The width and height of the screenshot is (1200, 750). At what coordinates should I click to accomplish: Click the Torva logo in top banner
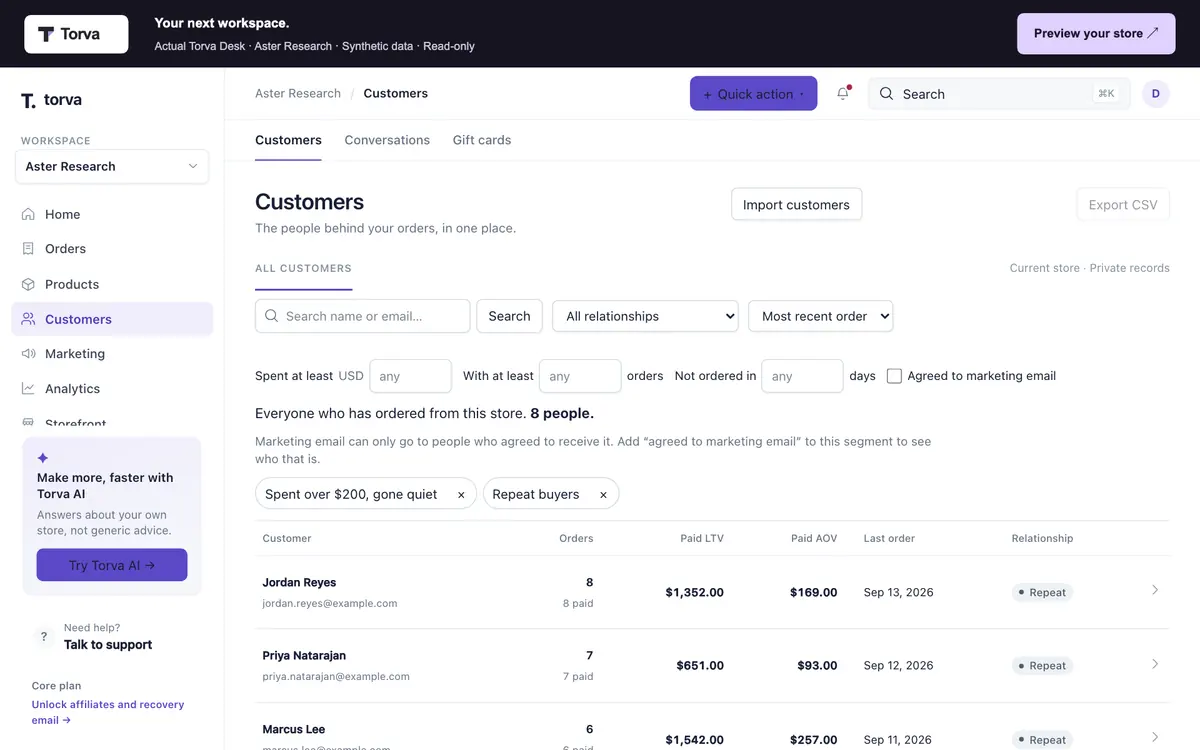pos(76,34)
